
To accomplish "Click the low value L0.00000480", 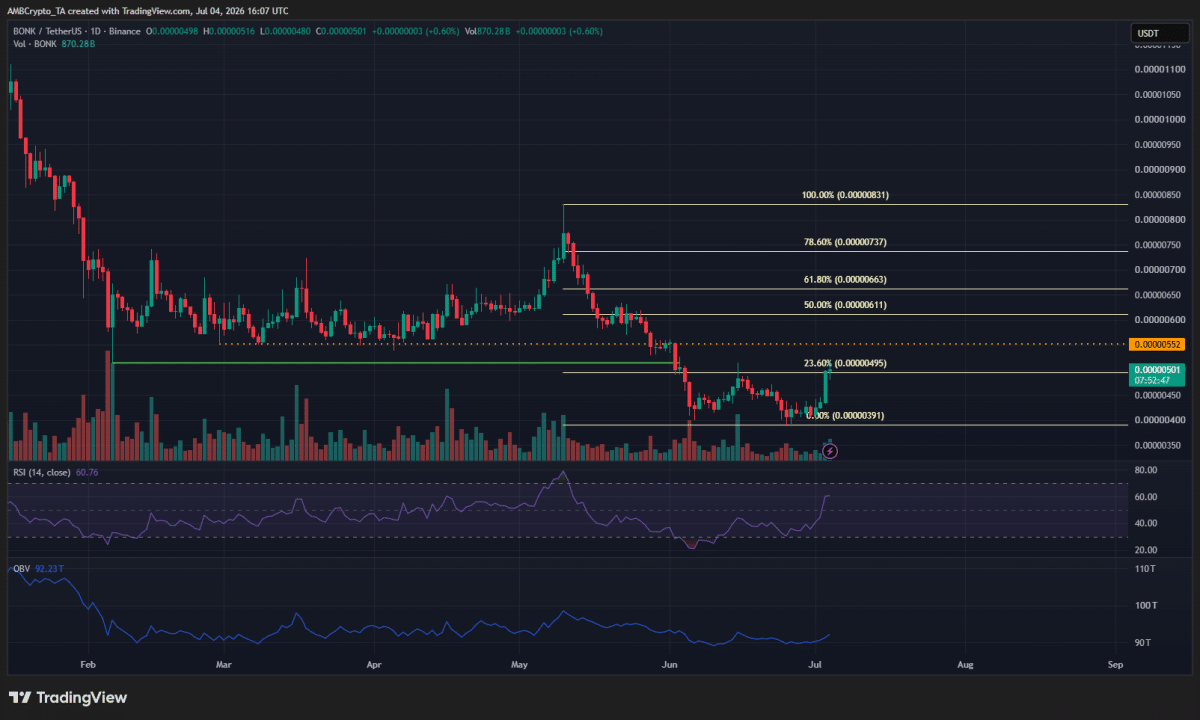I will click(x=286, y=31).
